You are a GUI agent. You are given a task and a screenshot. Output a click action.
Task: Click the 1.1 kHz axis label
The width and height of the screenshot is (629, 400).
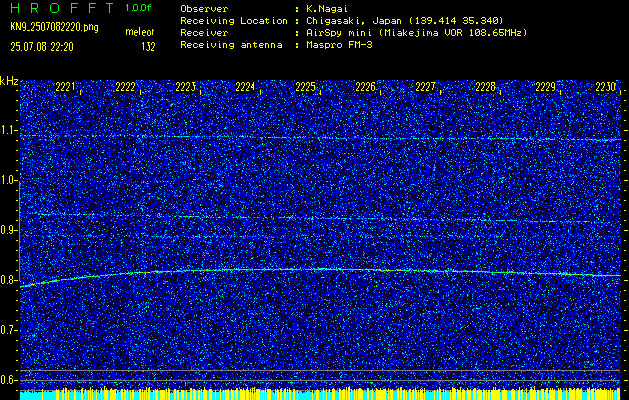coord(9,130)
